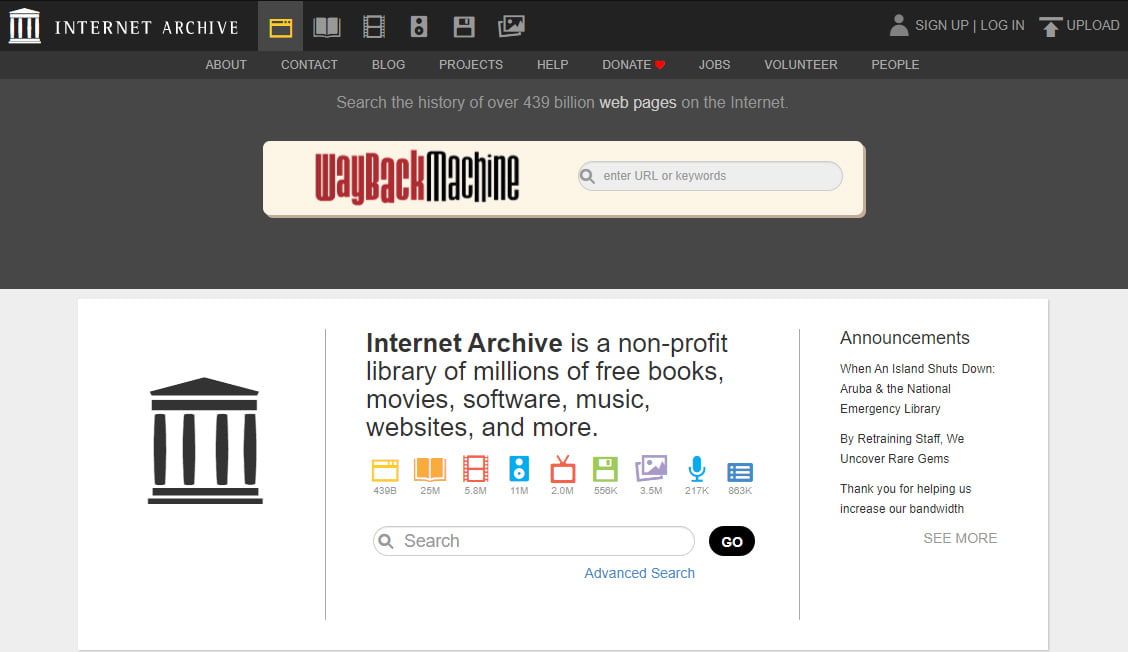Click the user avatar icon beside Sign Up
Screen dimensions: 1128x652
tap(899, 25)
